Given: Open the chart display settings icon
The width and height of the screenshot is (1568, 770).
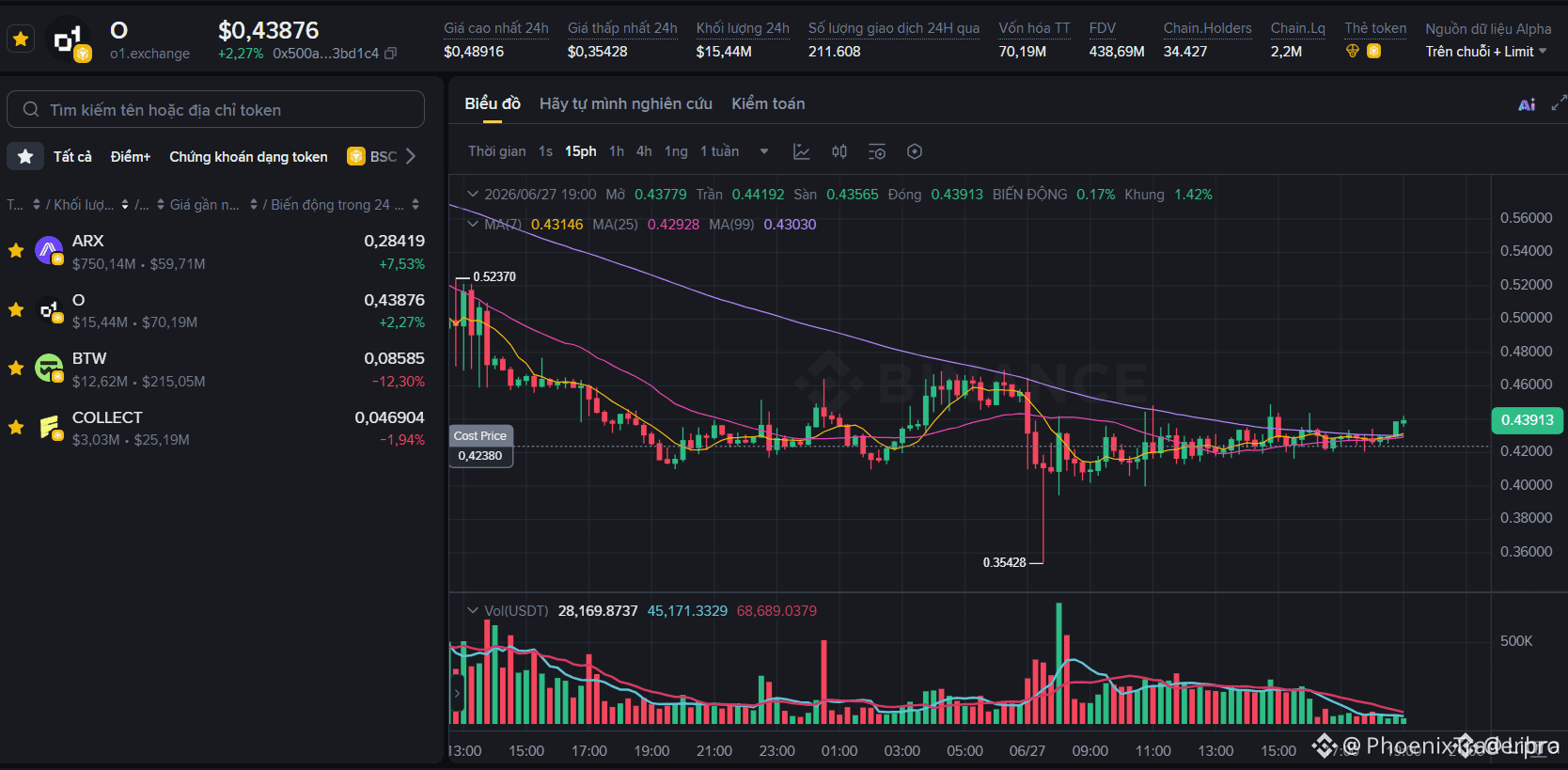Looking at the screenshot, I should pos(877,151).
